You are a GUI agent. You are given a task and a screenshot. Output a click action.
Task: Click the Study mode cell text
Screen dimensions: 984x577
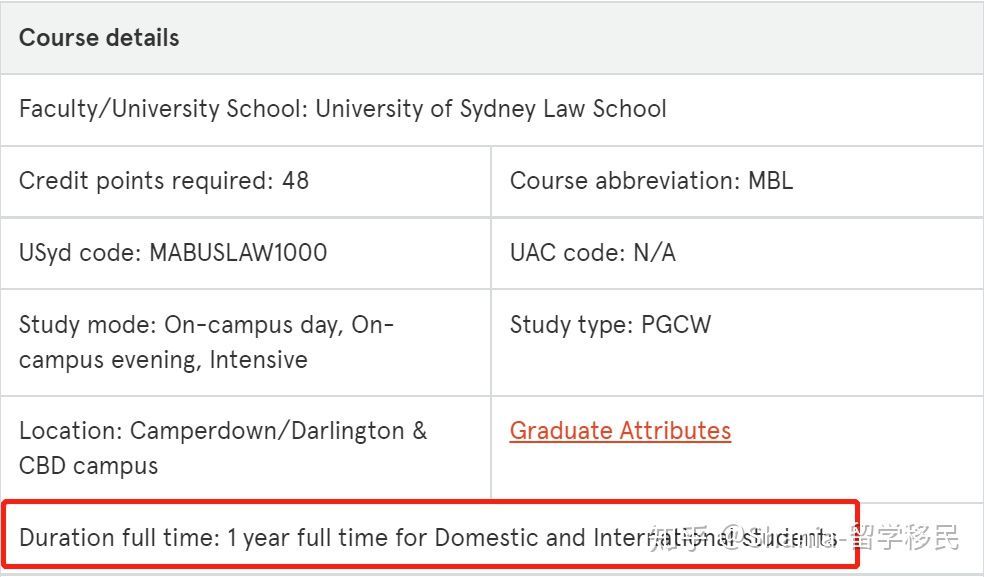206,342
